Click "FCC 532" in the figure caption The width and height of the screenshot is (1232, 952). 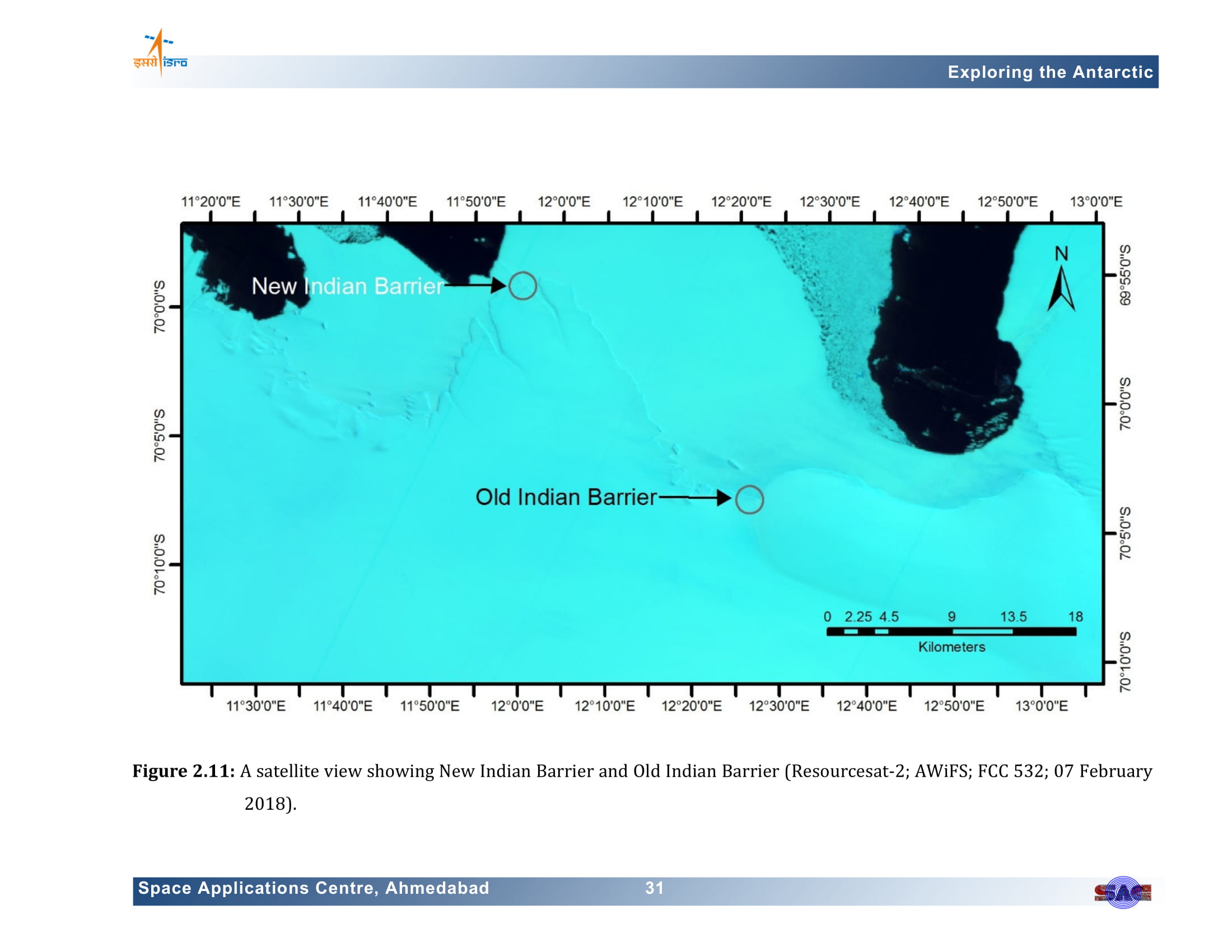tap(1010, 771)
